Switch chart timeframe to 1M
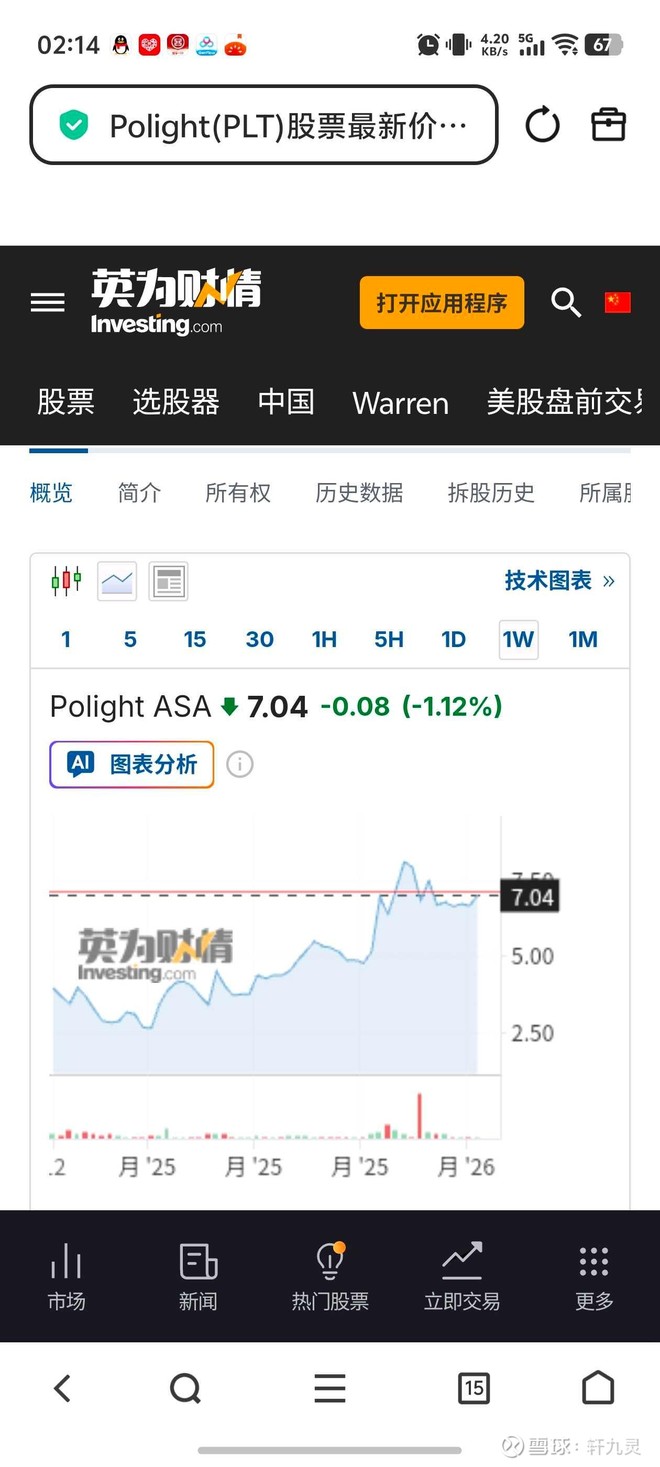Screen dimensions: 660x1467 [583, 639]
